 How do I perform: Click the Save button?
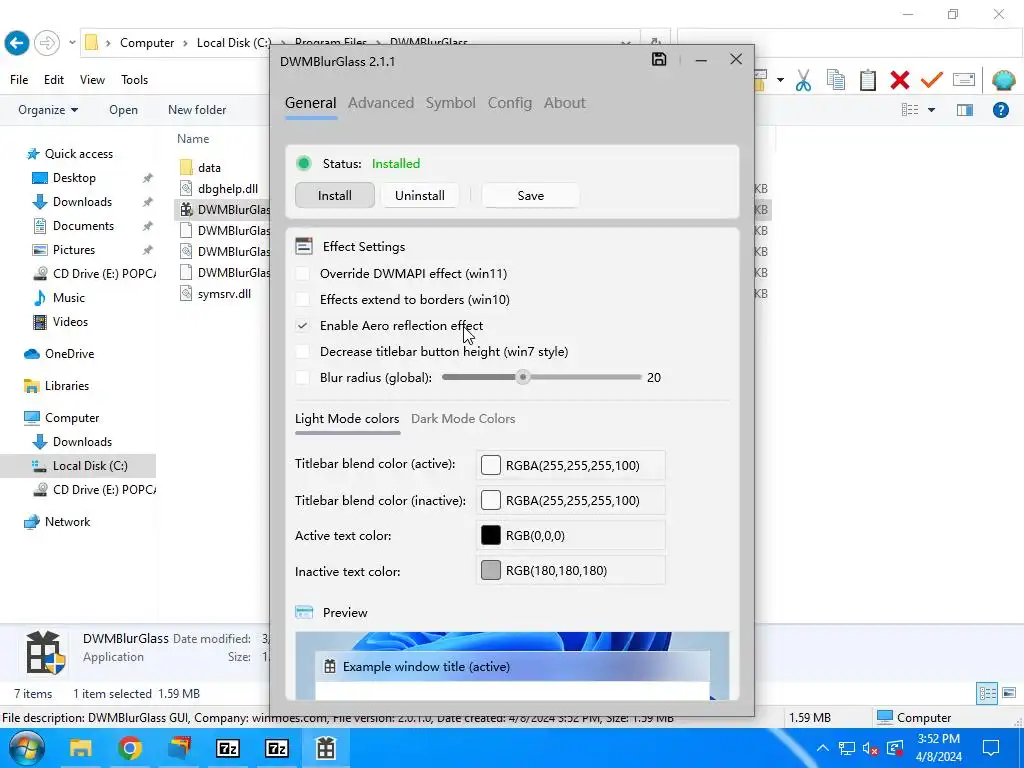pyautogui.click(x=530, y=195)
